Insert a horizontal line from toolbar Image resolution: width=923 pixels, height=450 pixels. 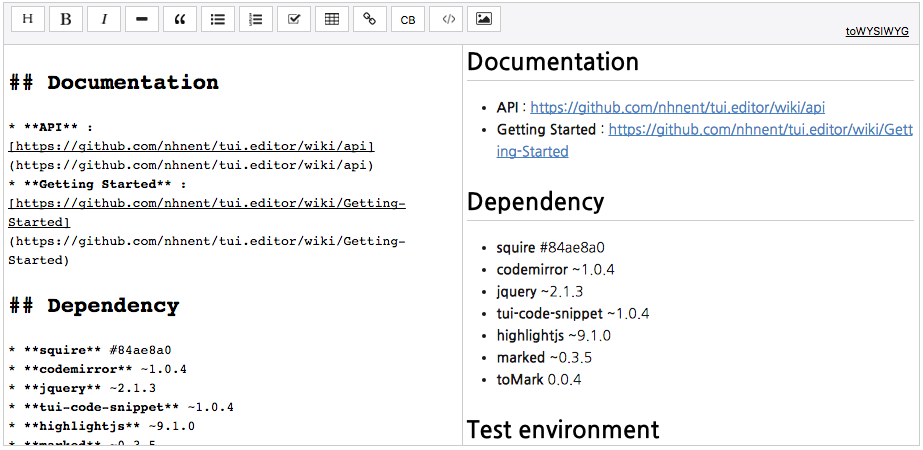(x=142, y=19)
